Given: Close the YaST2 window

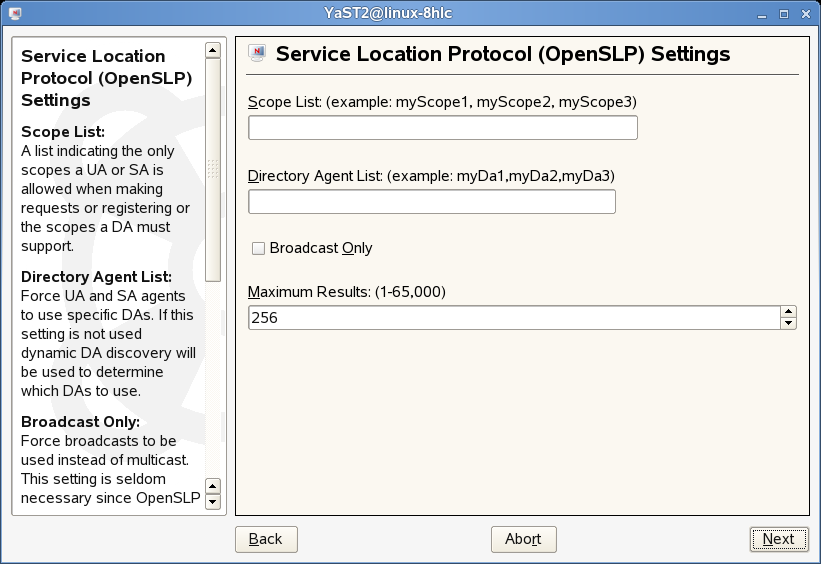Looking at the screenshot, I should coord(804,14).
